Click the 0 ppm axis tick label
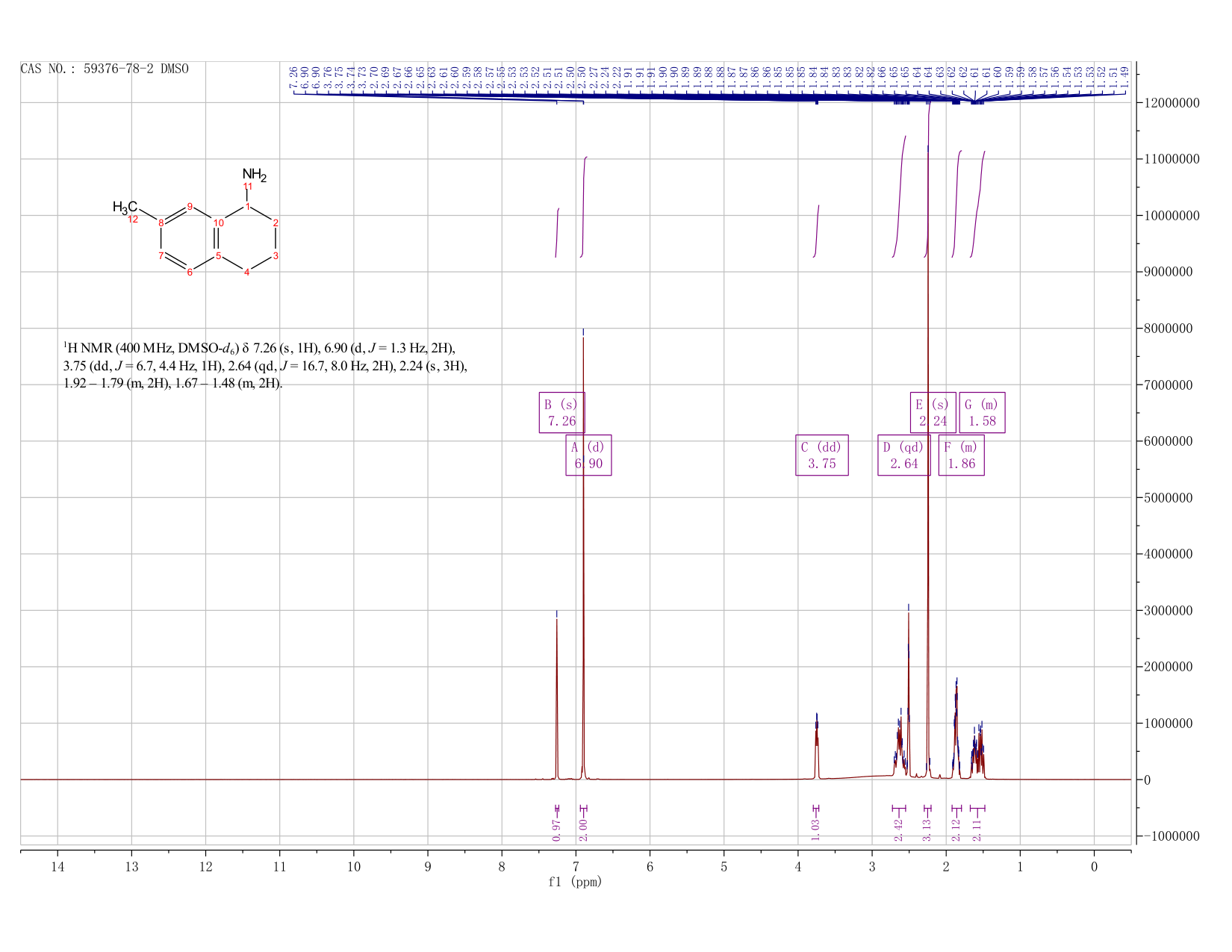The width and height of the screenshot is (1232, 952). (1094, 866)
